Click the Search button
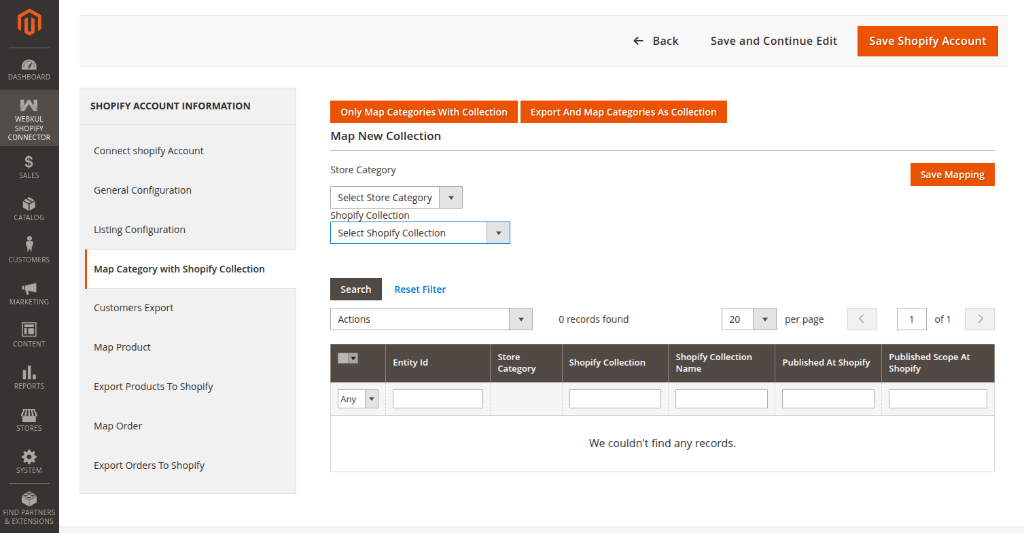The image size is (1024, 533). [x=356, y=289]
